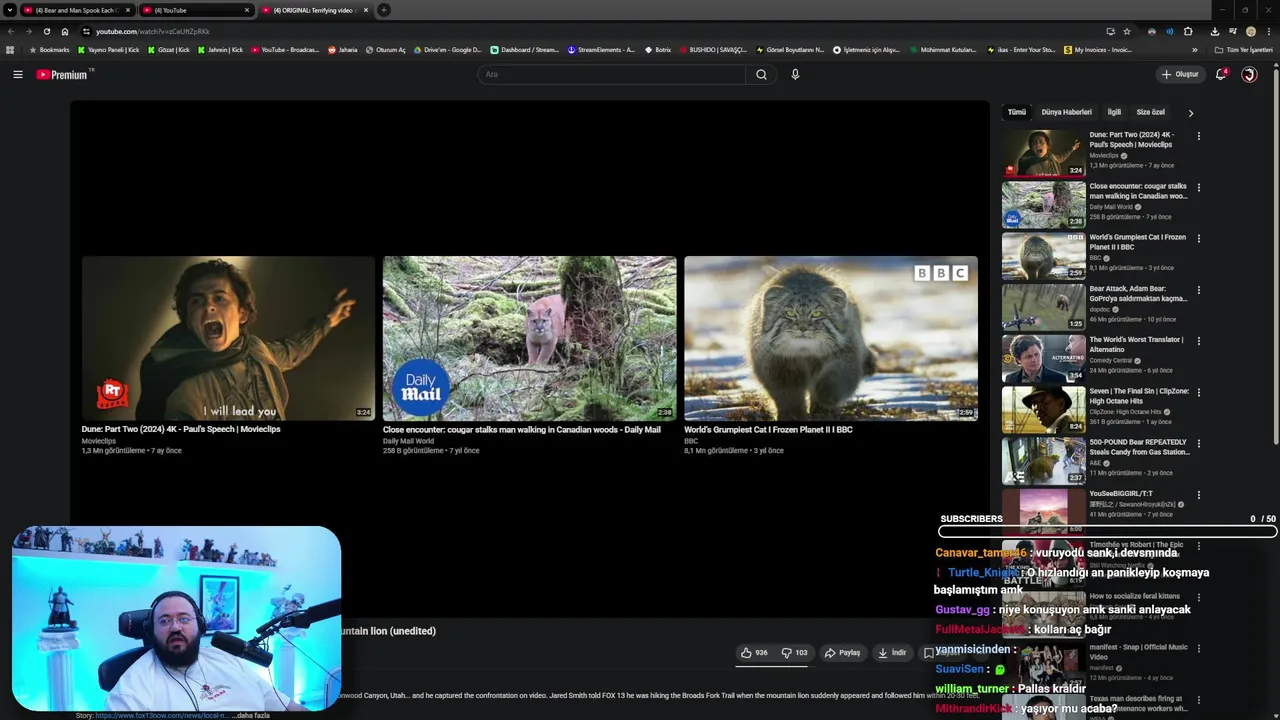Open the Oturum Aç bookmark
The height and width of the screenshot is (720, 1280).
pyautogui.click(x=386, y=49)
